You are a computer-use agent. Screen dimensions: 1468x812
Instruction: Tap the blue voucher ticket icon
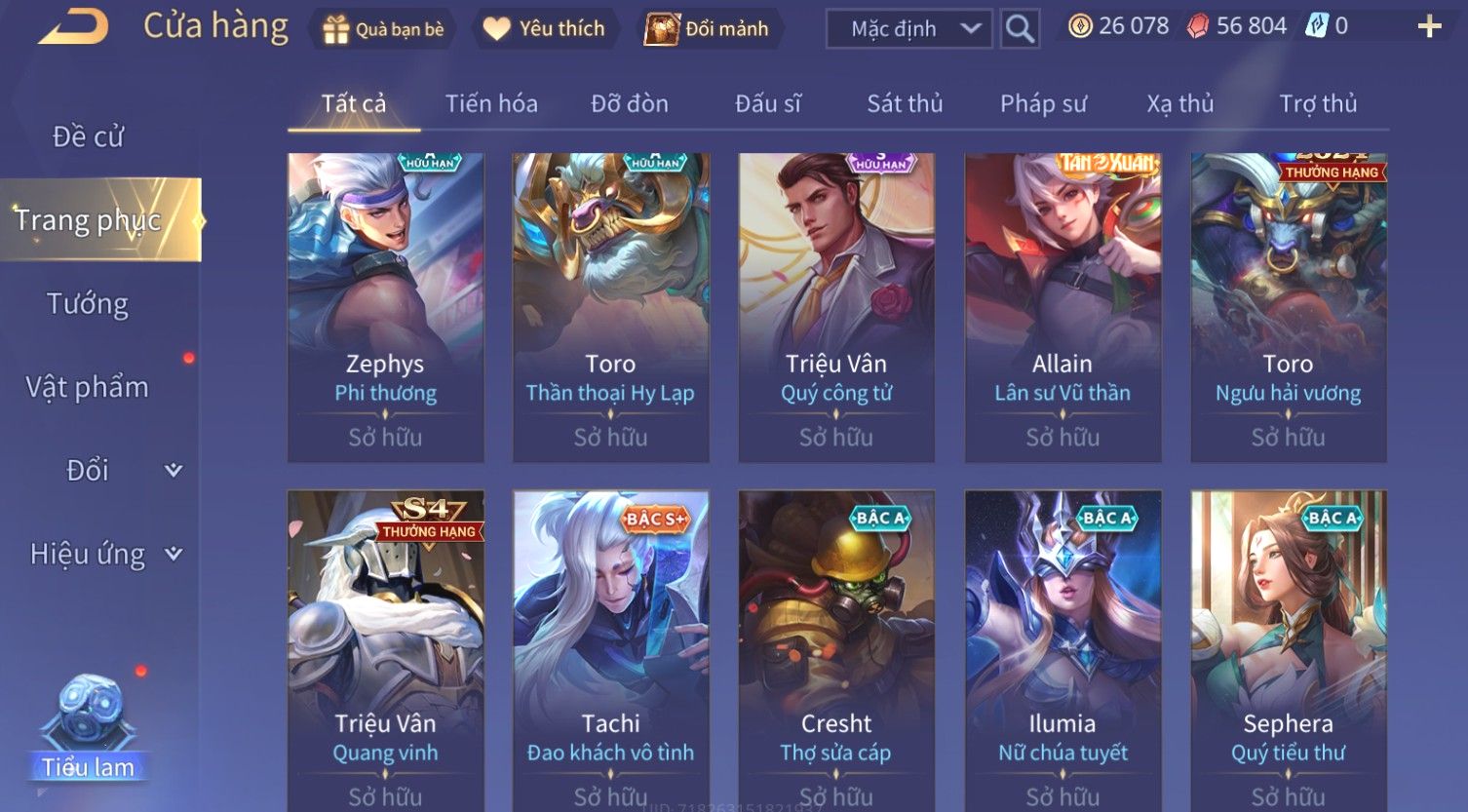(x=1317, y=26)
